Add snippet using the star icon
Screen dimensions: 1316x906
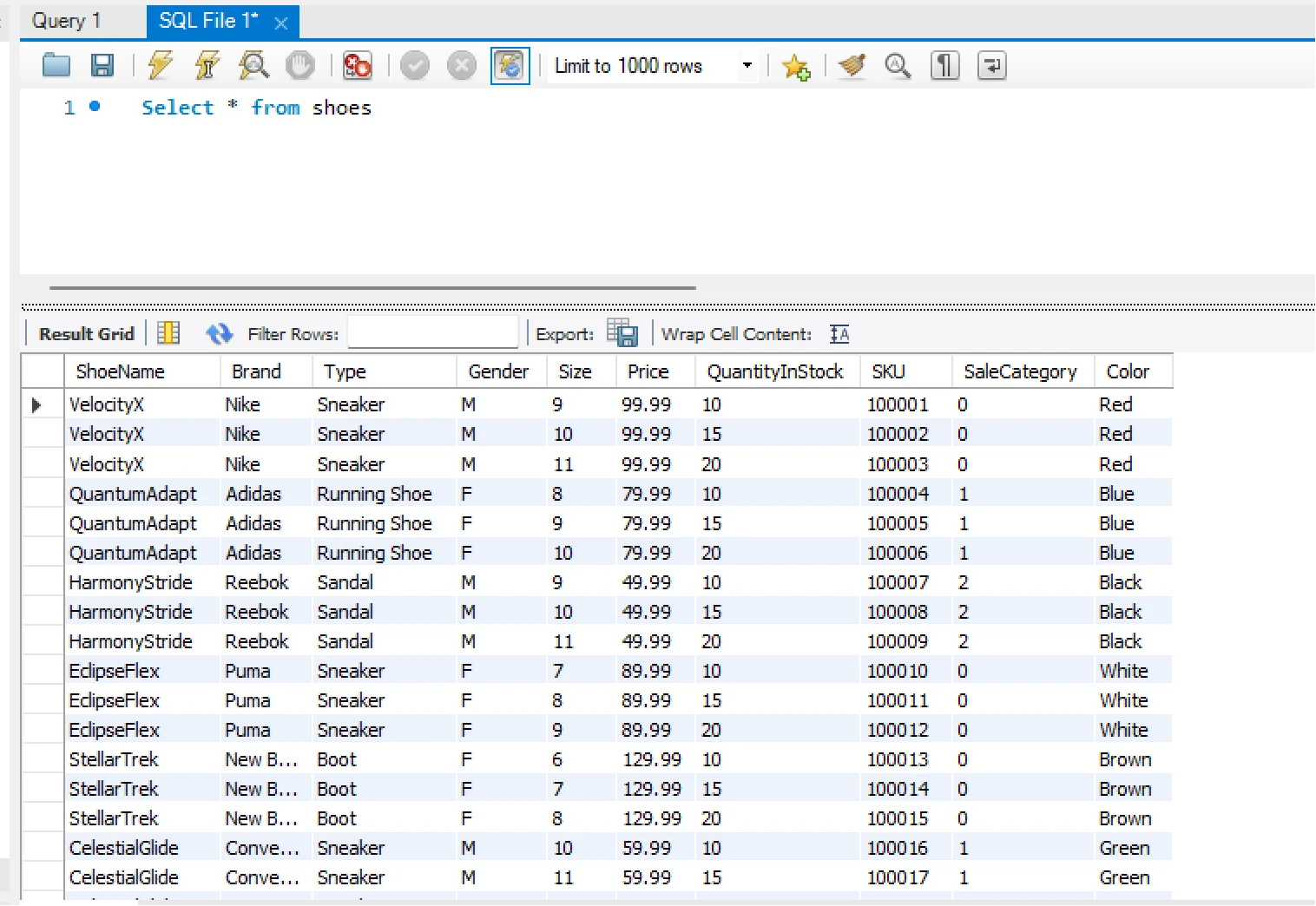click(x=795, y=66)
